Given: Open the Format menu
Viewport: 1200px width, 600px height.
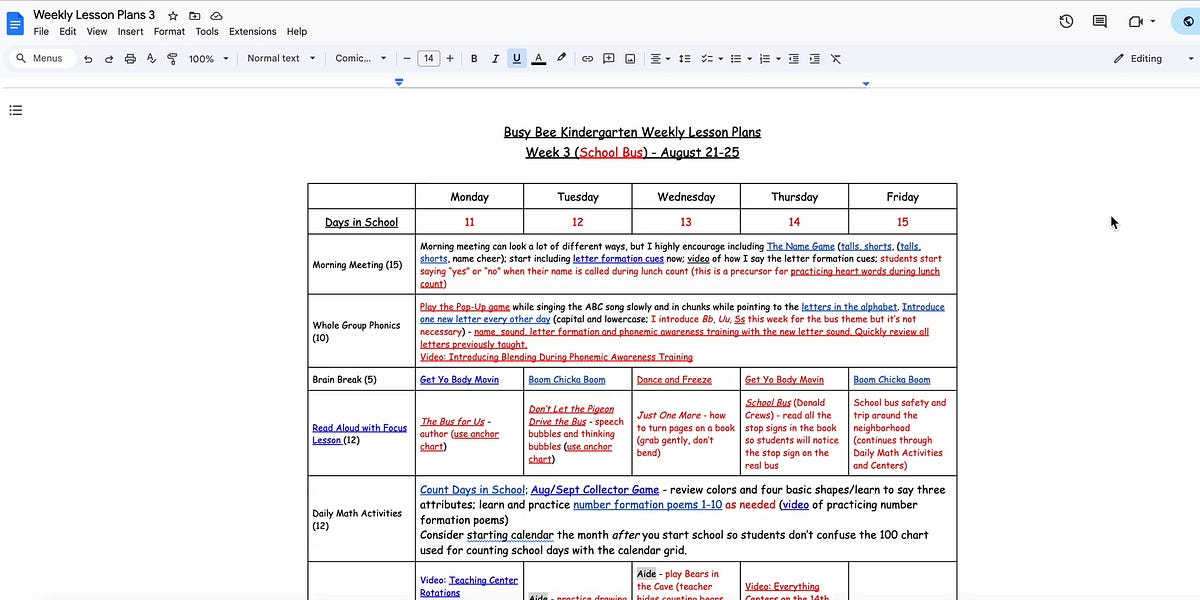Looking at the screenshot, I should point(169,31).
